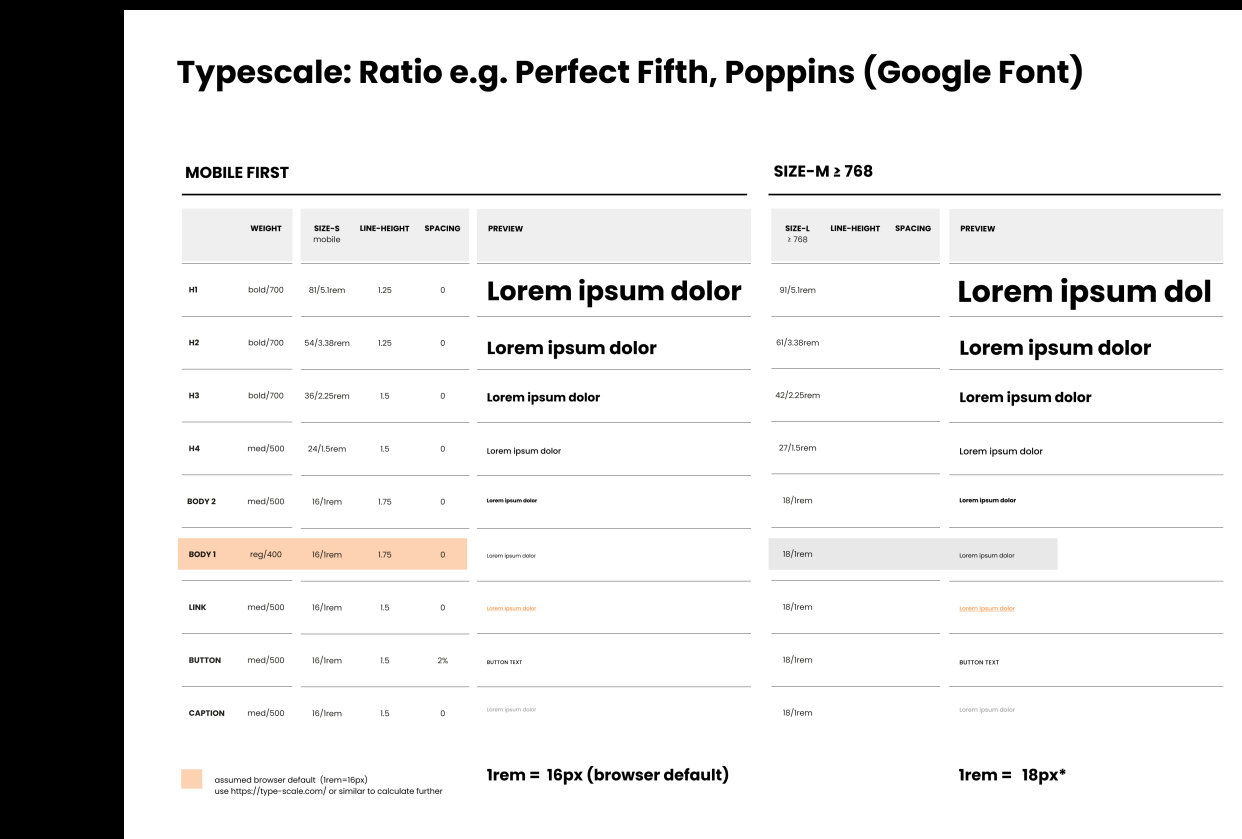1242x839 pixels.
Task: Click the 81/5.1rem size value
Action: [327, 290]
